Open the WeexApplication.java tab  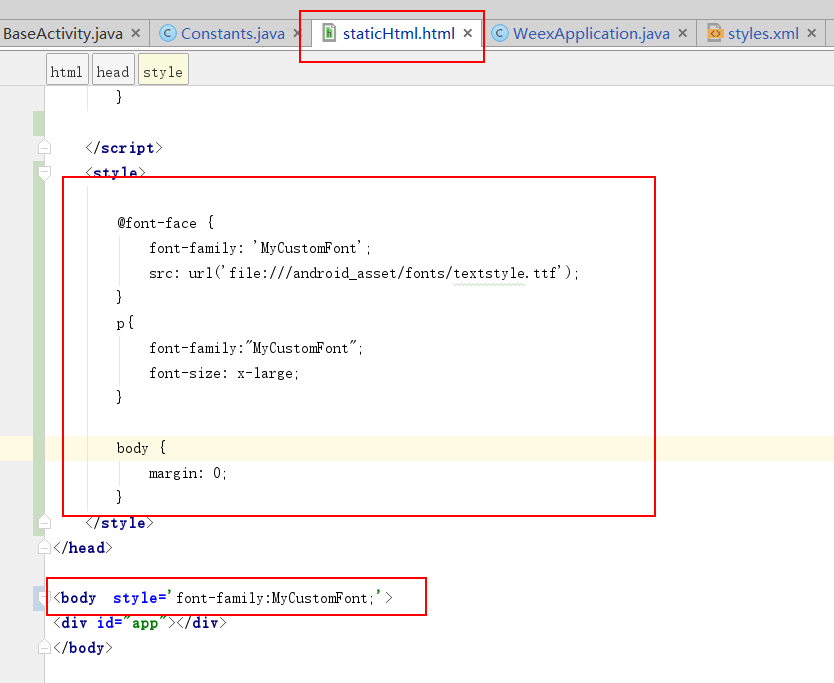[591, 34]
